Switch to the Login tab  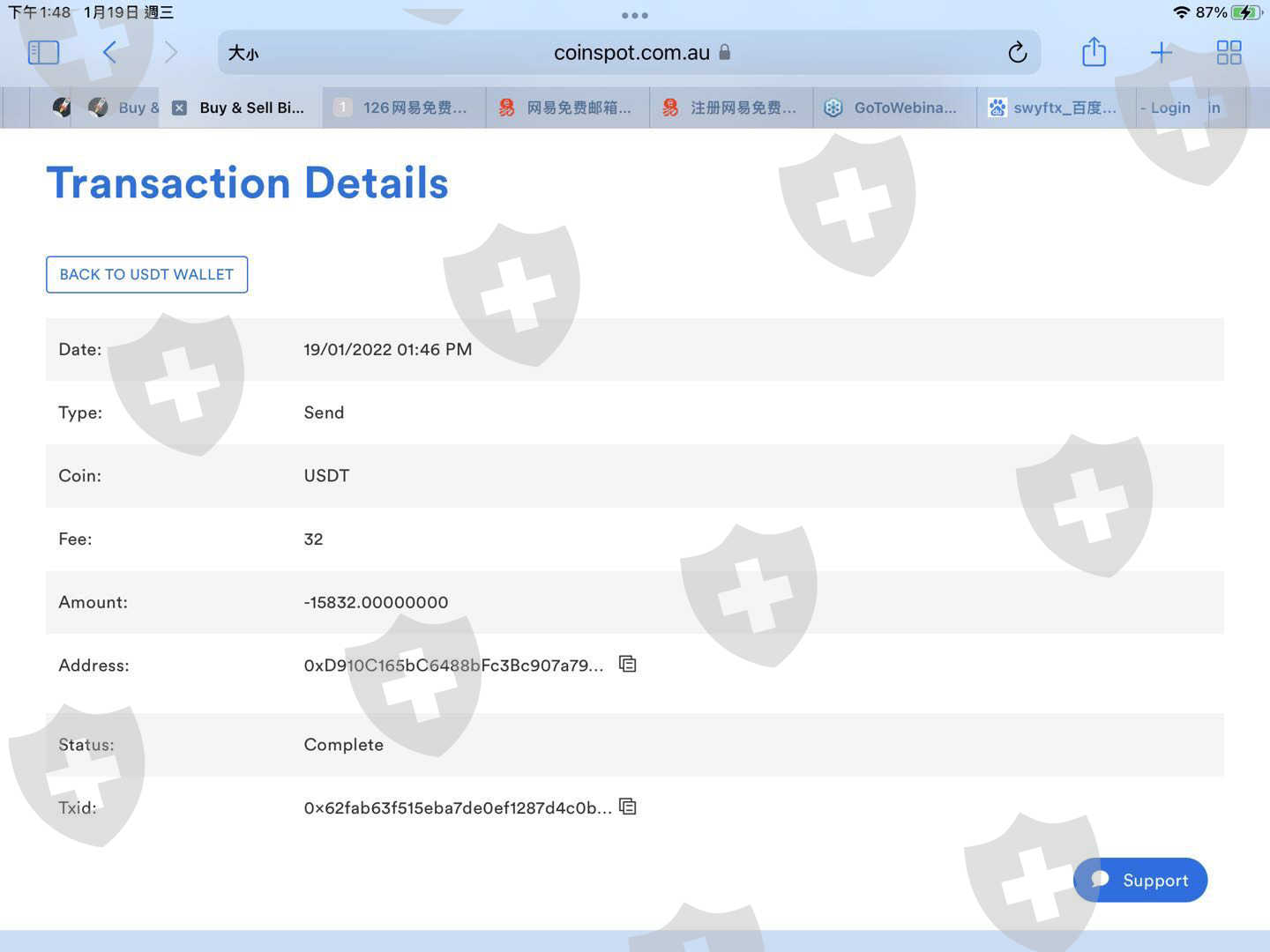[x=1169, y=108]
